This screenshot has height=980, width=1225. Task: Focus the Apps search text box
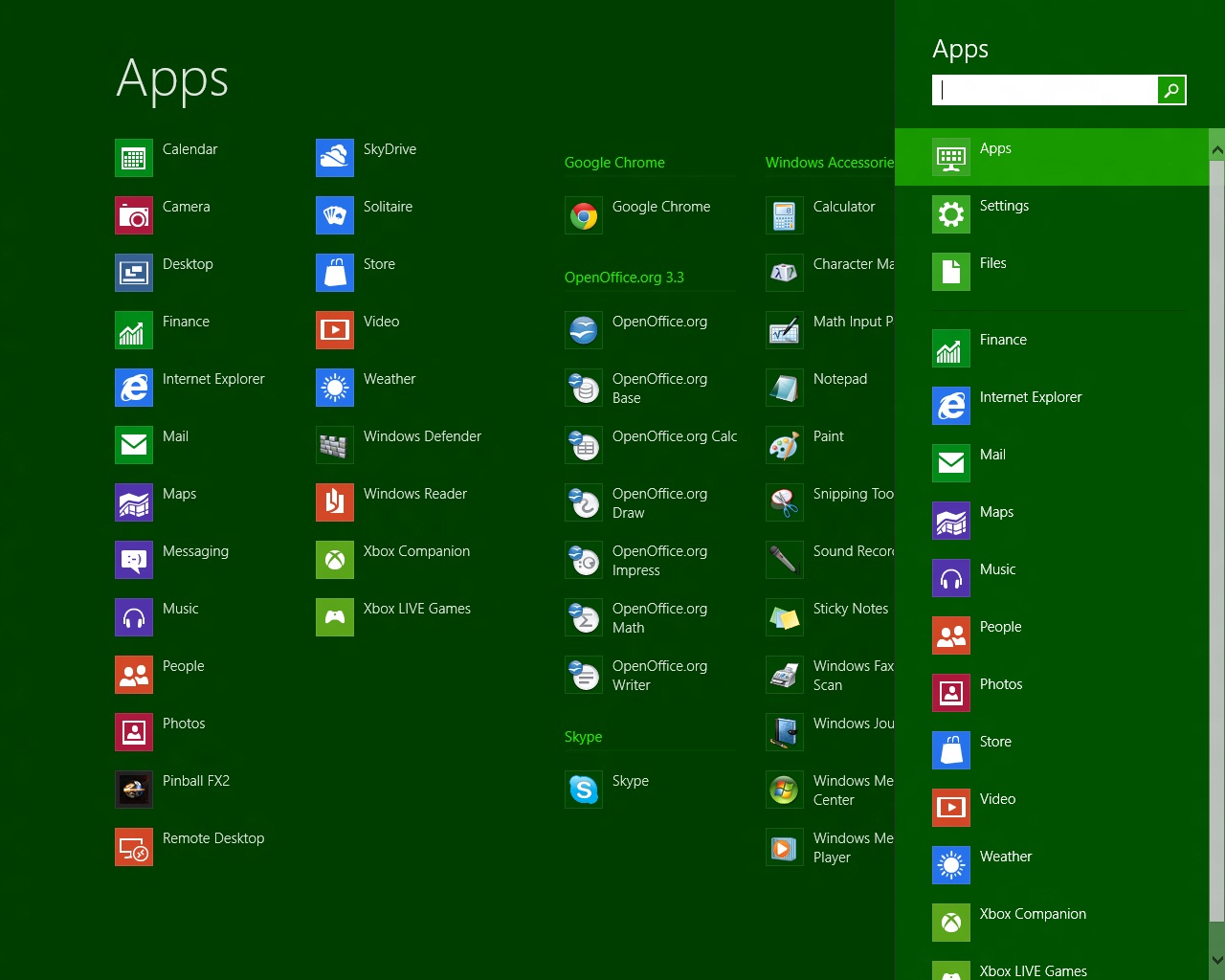tap(1045, 90)
